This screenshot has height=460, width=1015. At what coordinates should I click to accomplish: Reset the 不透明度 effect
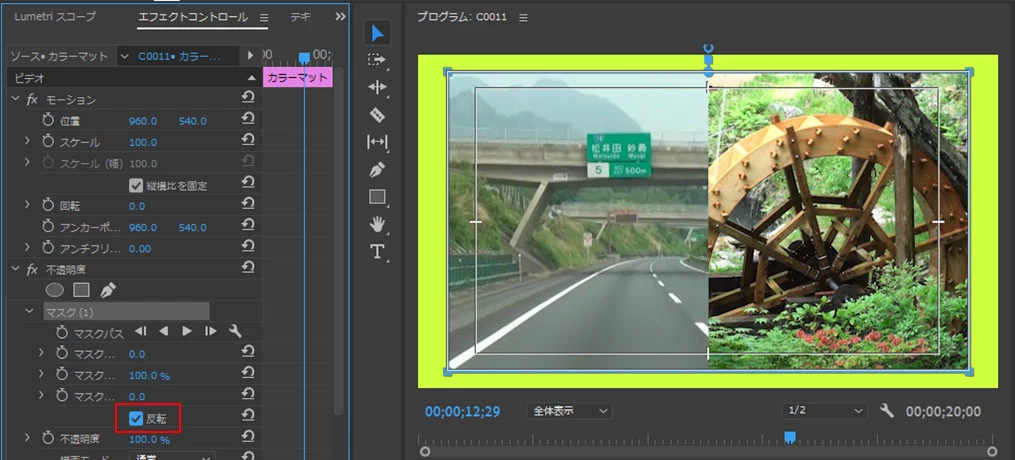(x=248, y=268)
